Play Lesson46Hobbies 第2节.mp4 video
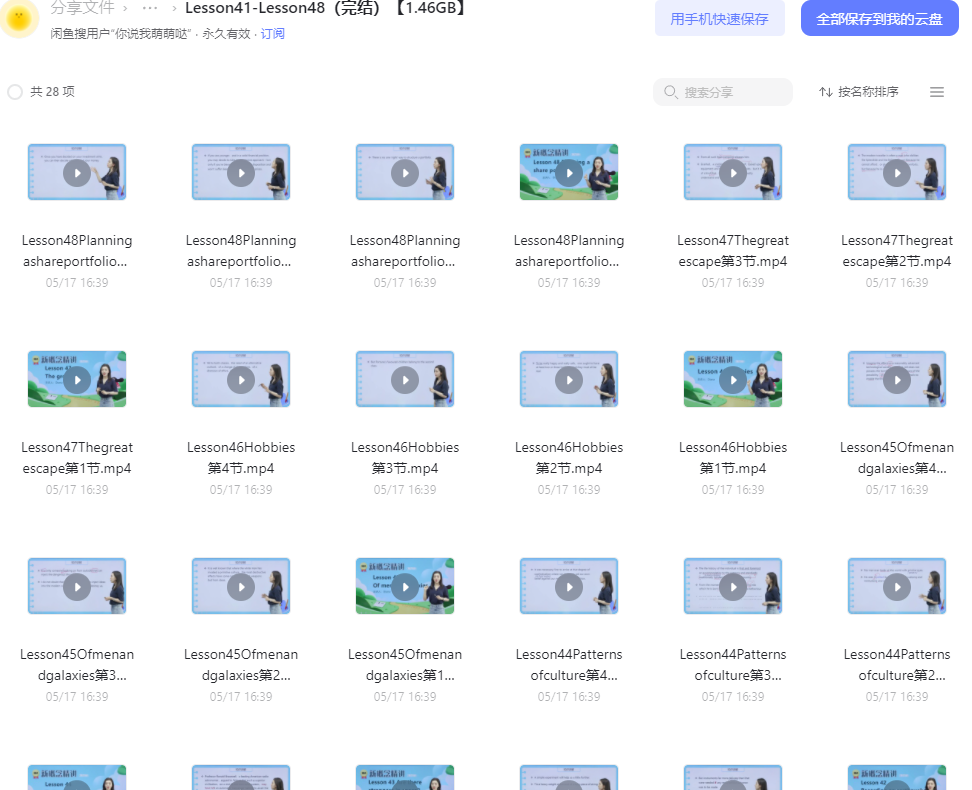Screen dimensions: 972x790 tap(569, 380)
